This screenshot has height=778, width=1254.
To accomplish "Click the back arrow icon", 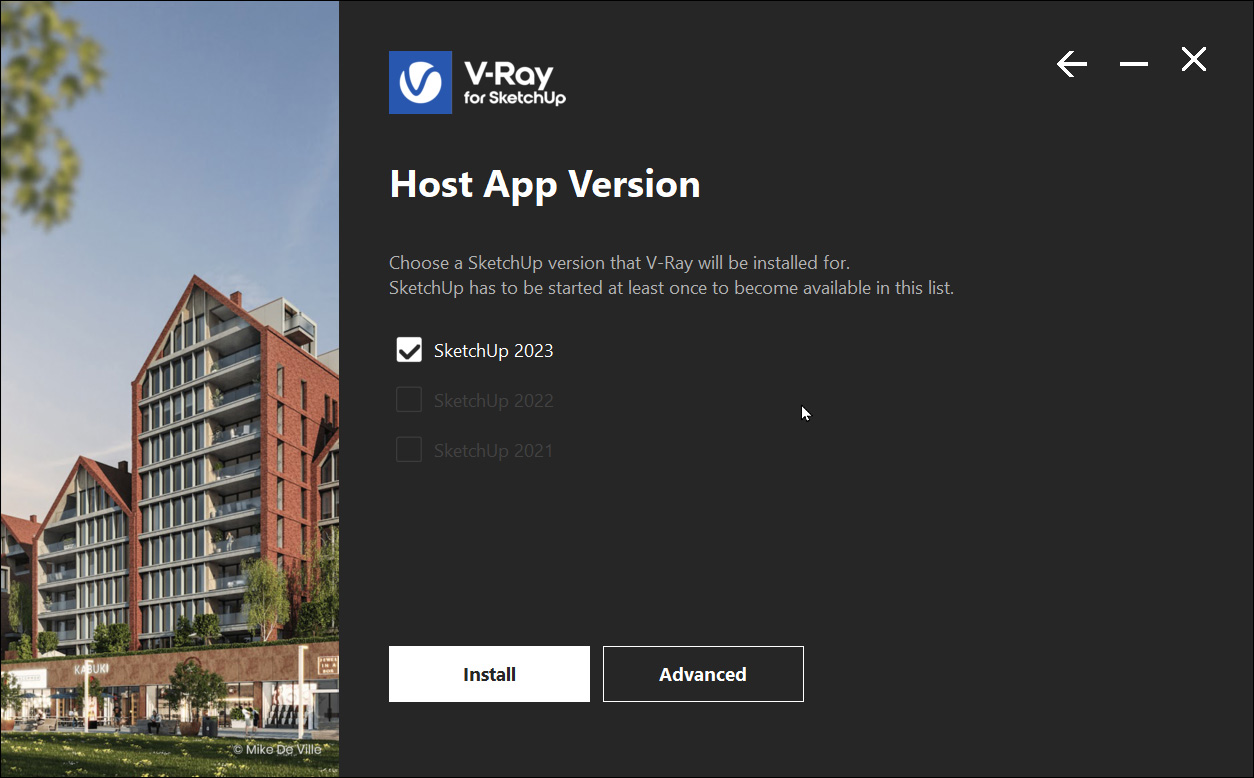I will click(x=1072, y=65).
